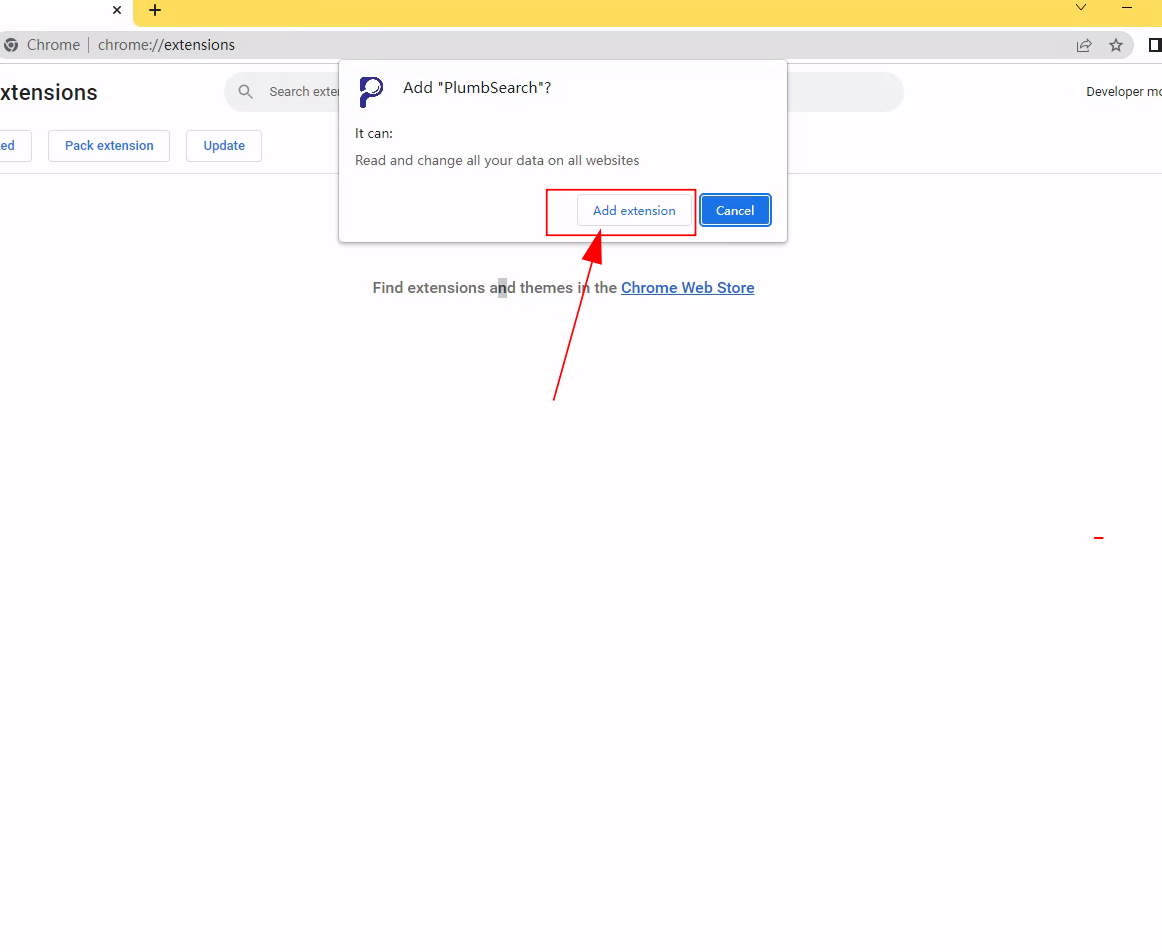Expand the tab search chevron
The image size is (1162, 952).
[x=1081, y=8]
